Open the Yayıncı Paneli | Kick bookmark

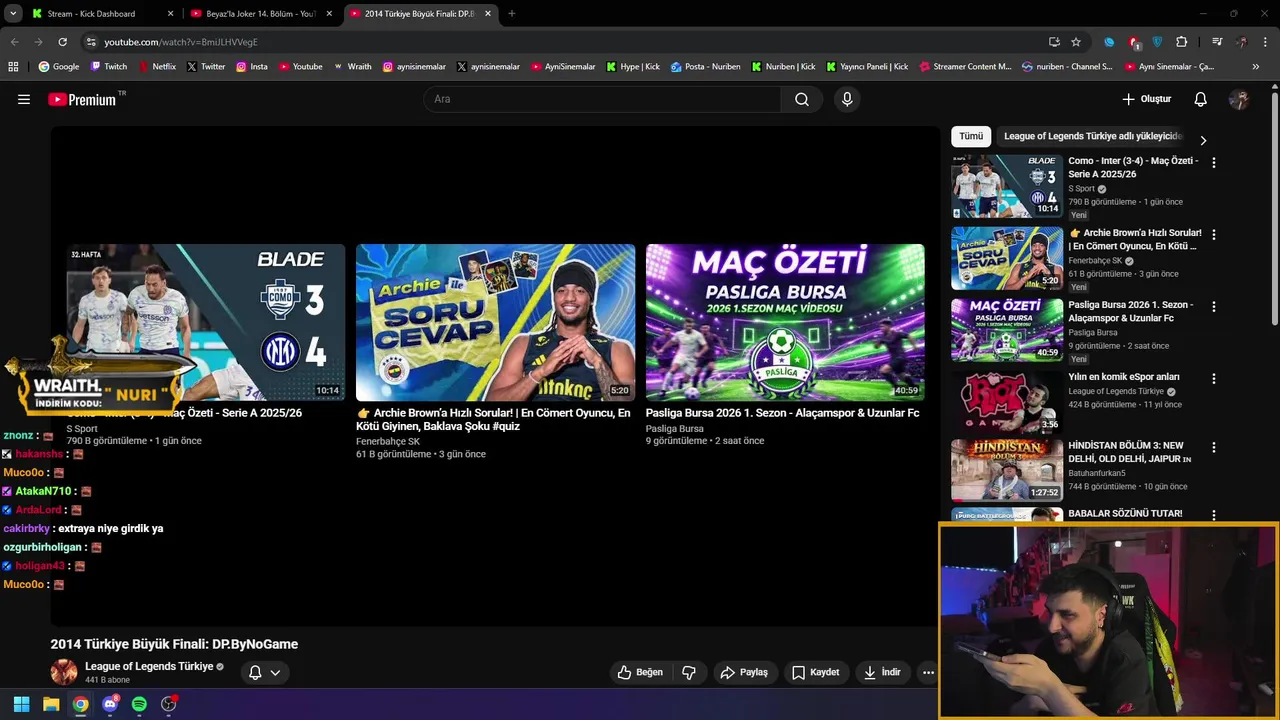tap(867, 67)
